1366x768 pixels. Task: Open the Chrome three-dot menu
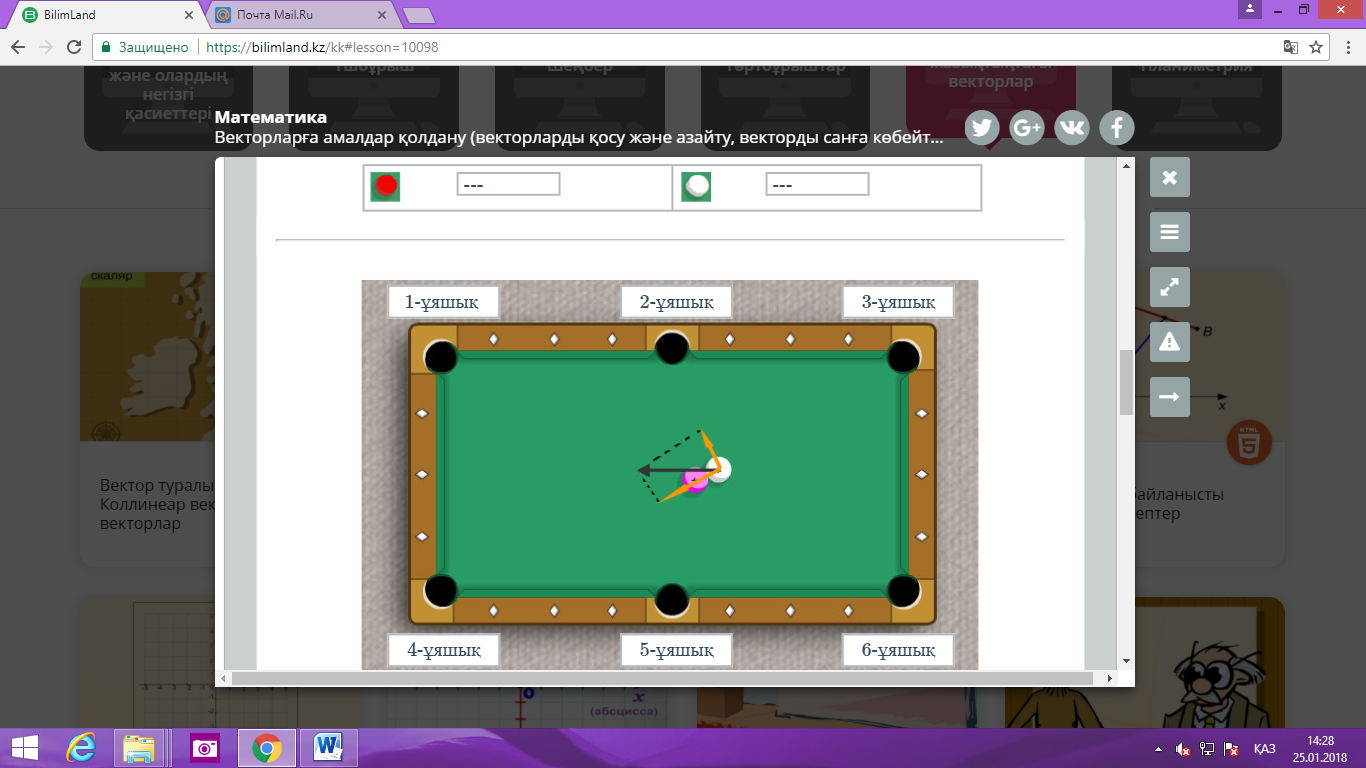1348,47
